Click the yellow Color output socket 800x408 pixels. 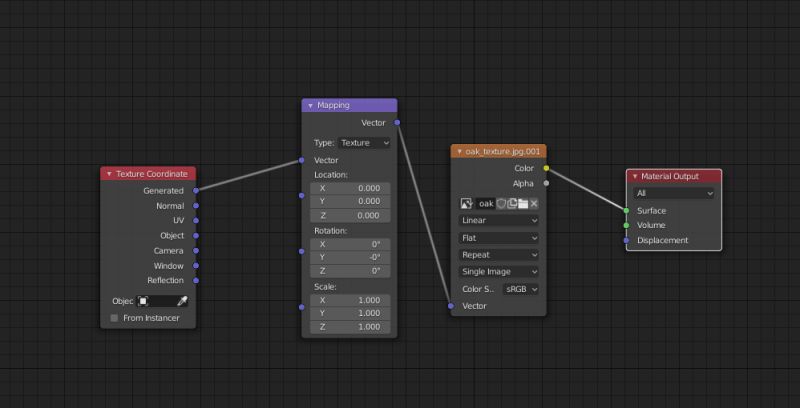tap(546, 168)
